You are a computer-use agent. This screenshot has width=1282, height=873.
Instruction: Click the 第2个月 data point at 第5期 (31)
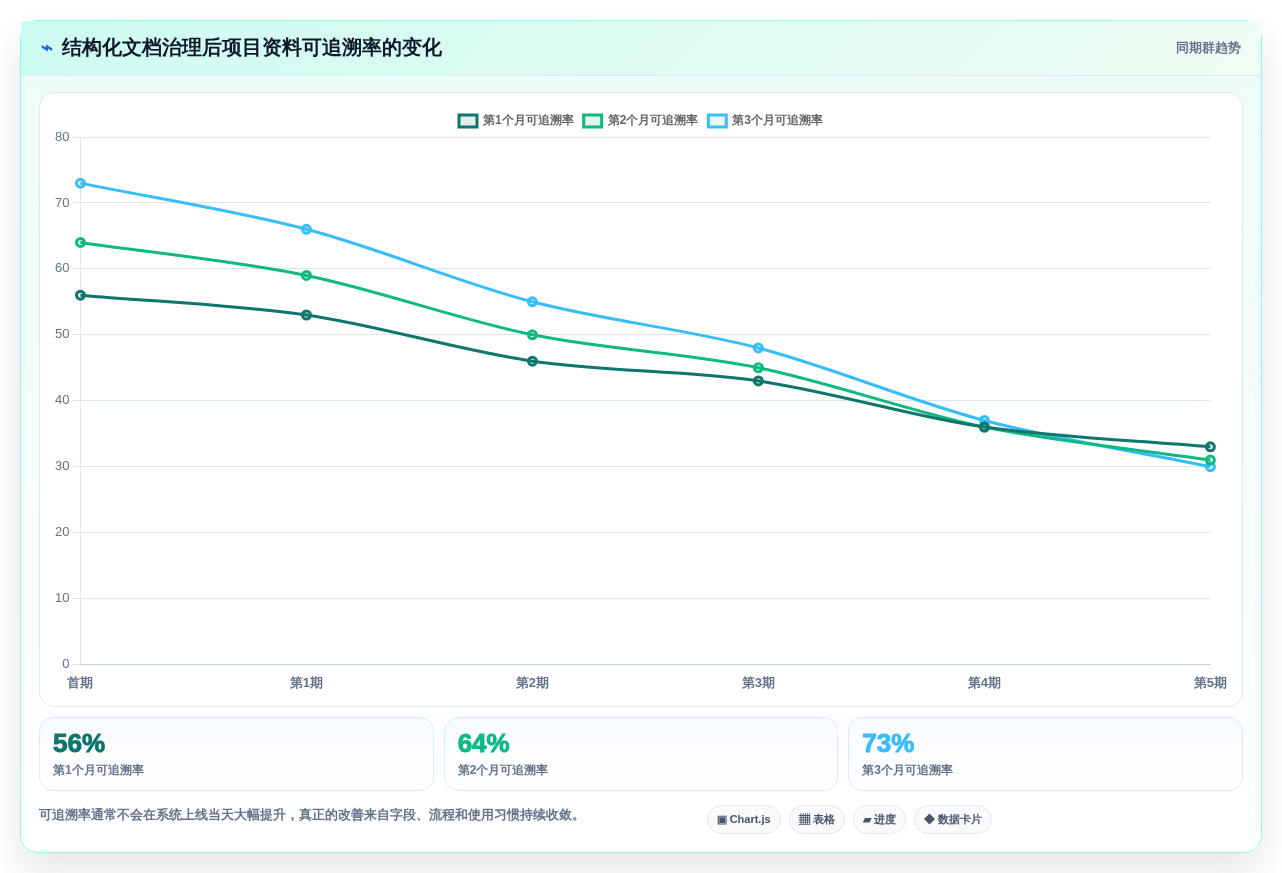(1210, 460)
